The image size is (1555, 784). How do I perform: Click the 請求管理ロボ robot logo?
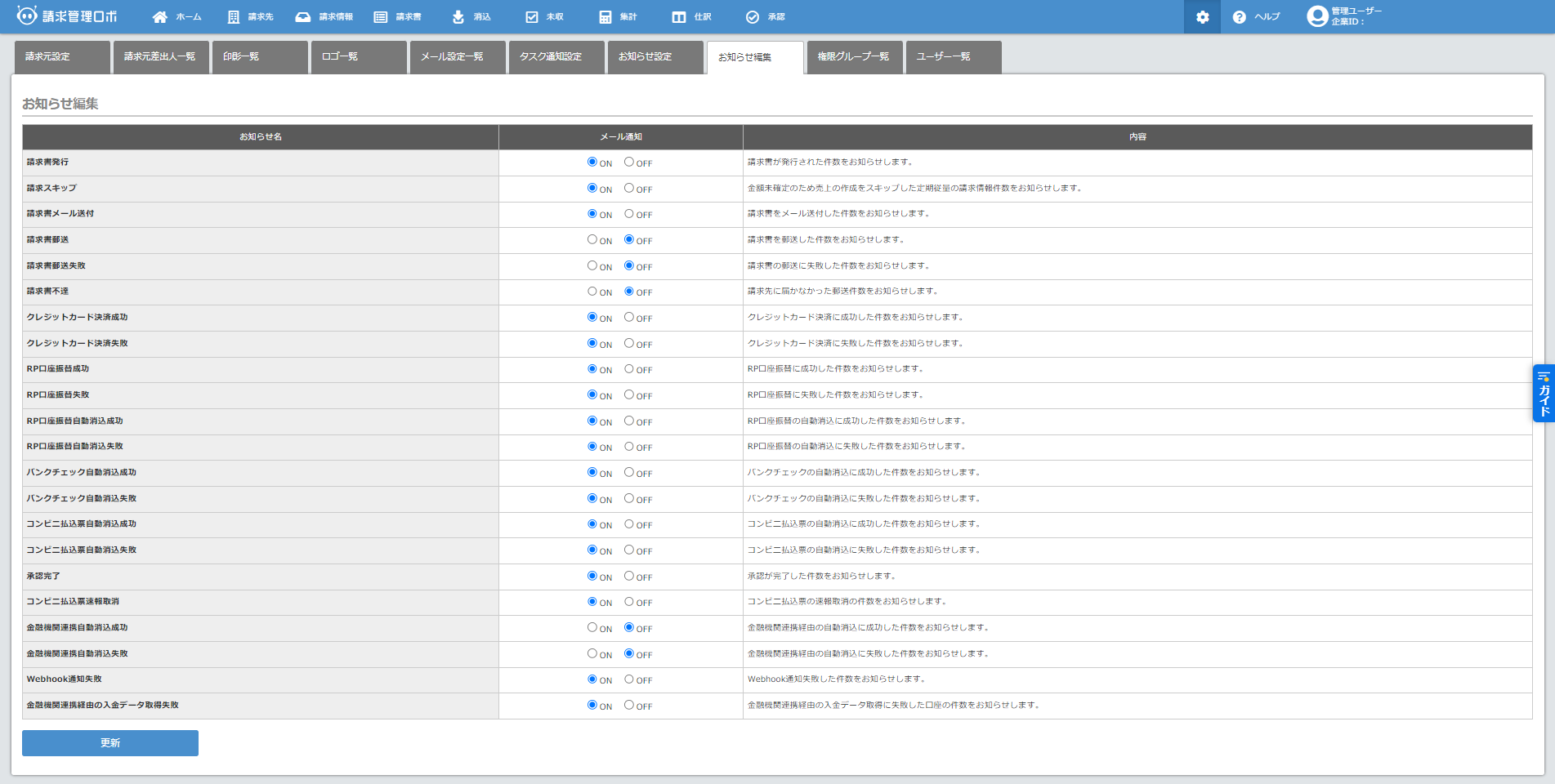(x=27, y=16)
